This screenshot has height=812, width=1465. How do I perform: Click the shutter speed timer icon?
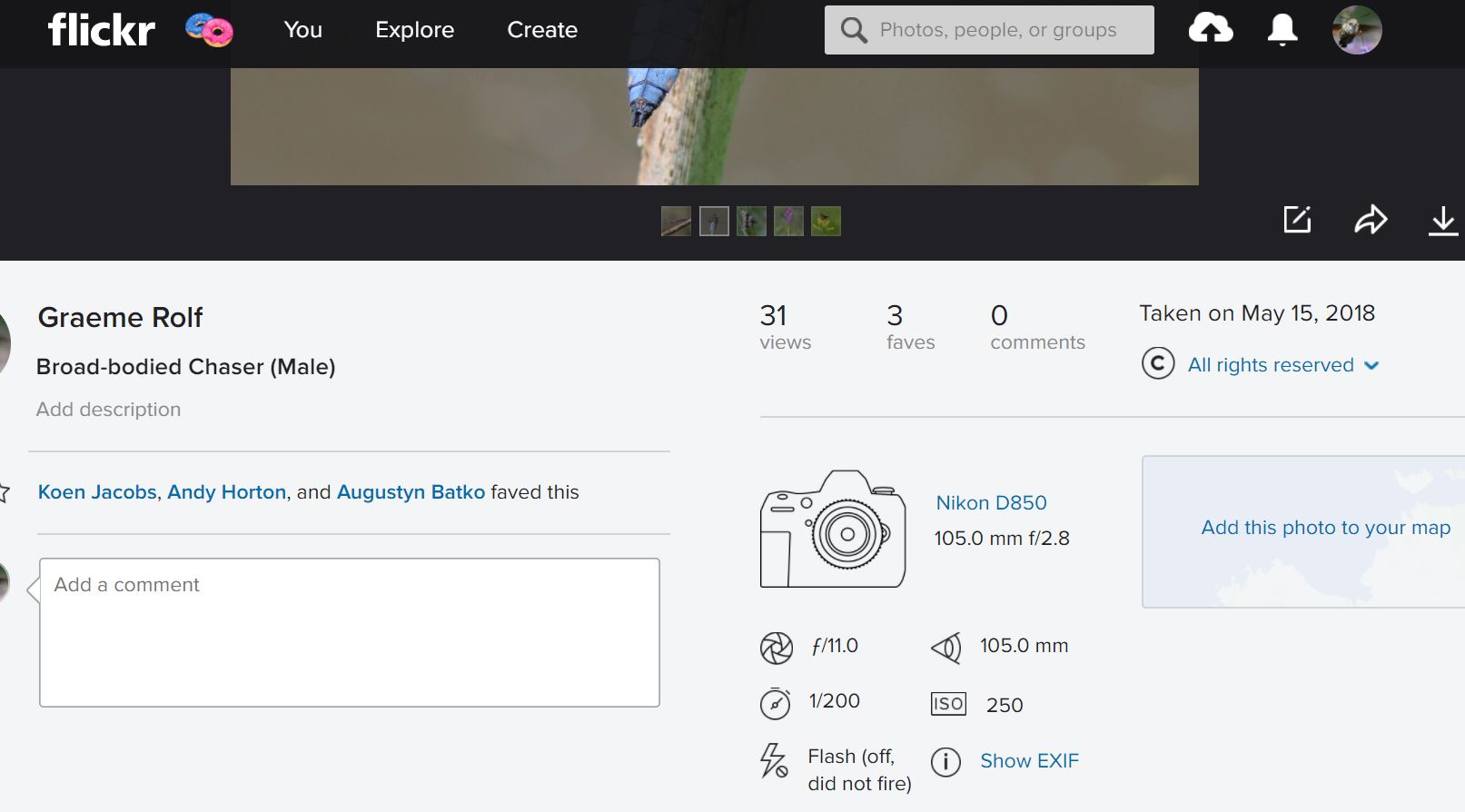[775, 703]
